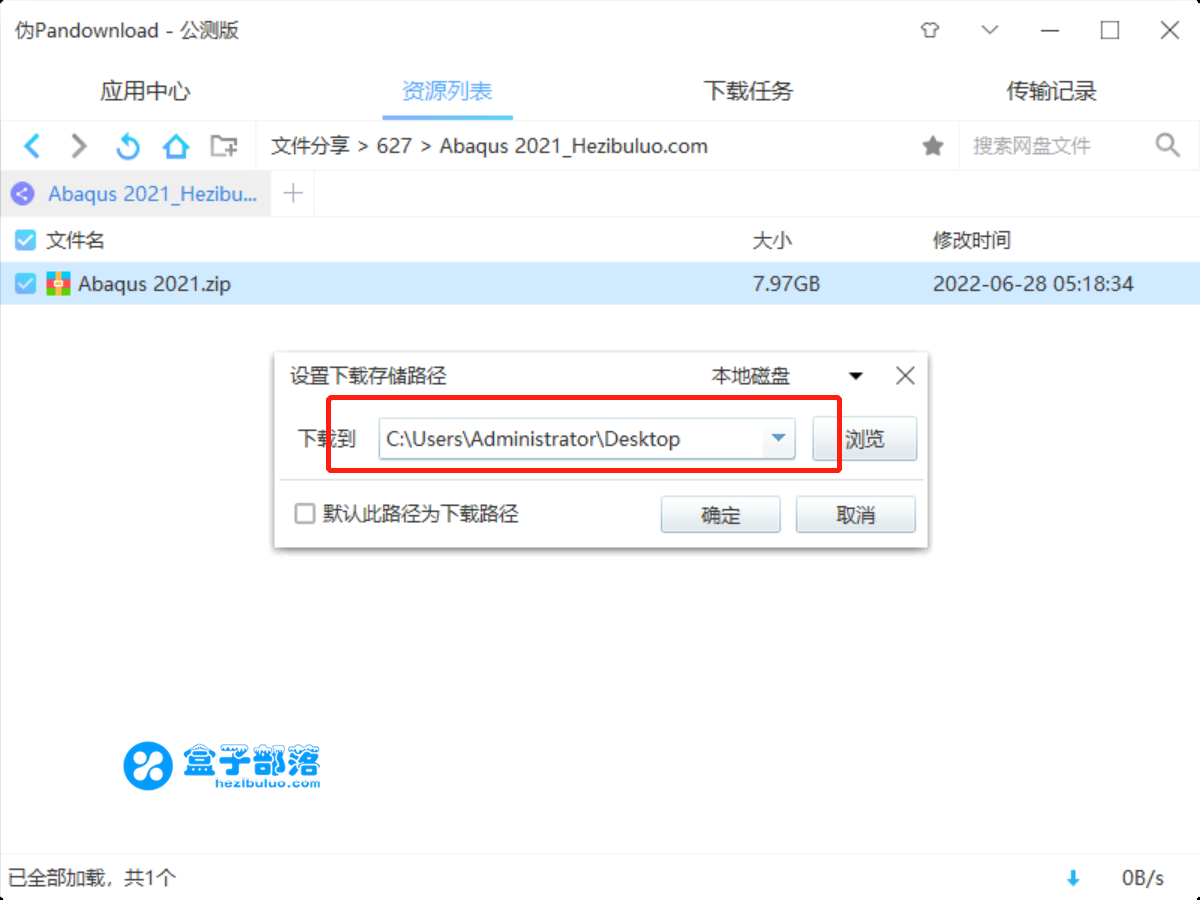Screen dimensions: 1200x900
Task: Click the skin (shirt) icon in title bar
Action: click(930, 30)
